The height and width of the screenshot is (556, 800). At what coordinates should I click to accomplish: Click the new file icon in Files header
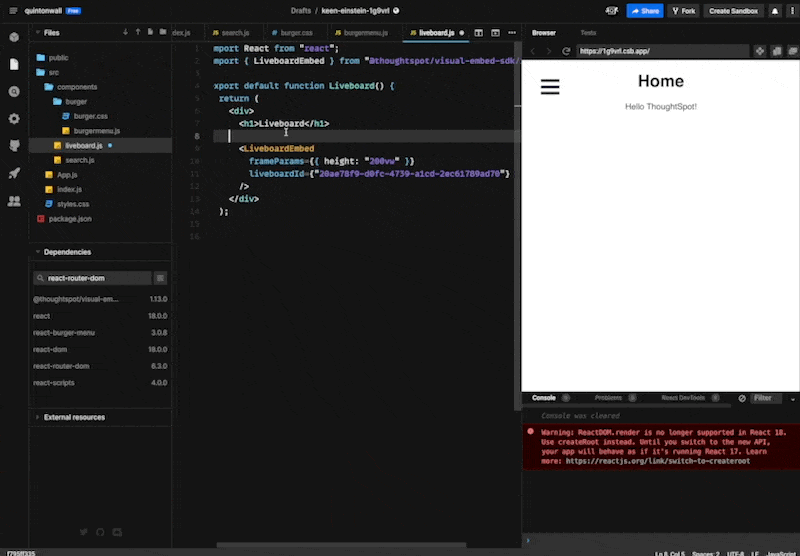(151, 32)
